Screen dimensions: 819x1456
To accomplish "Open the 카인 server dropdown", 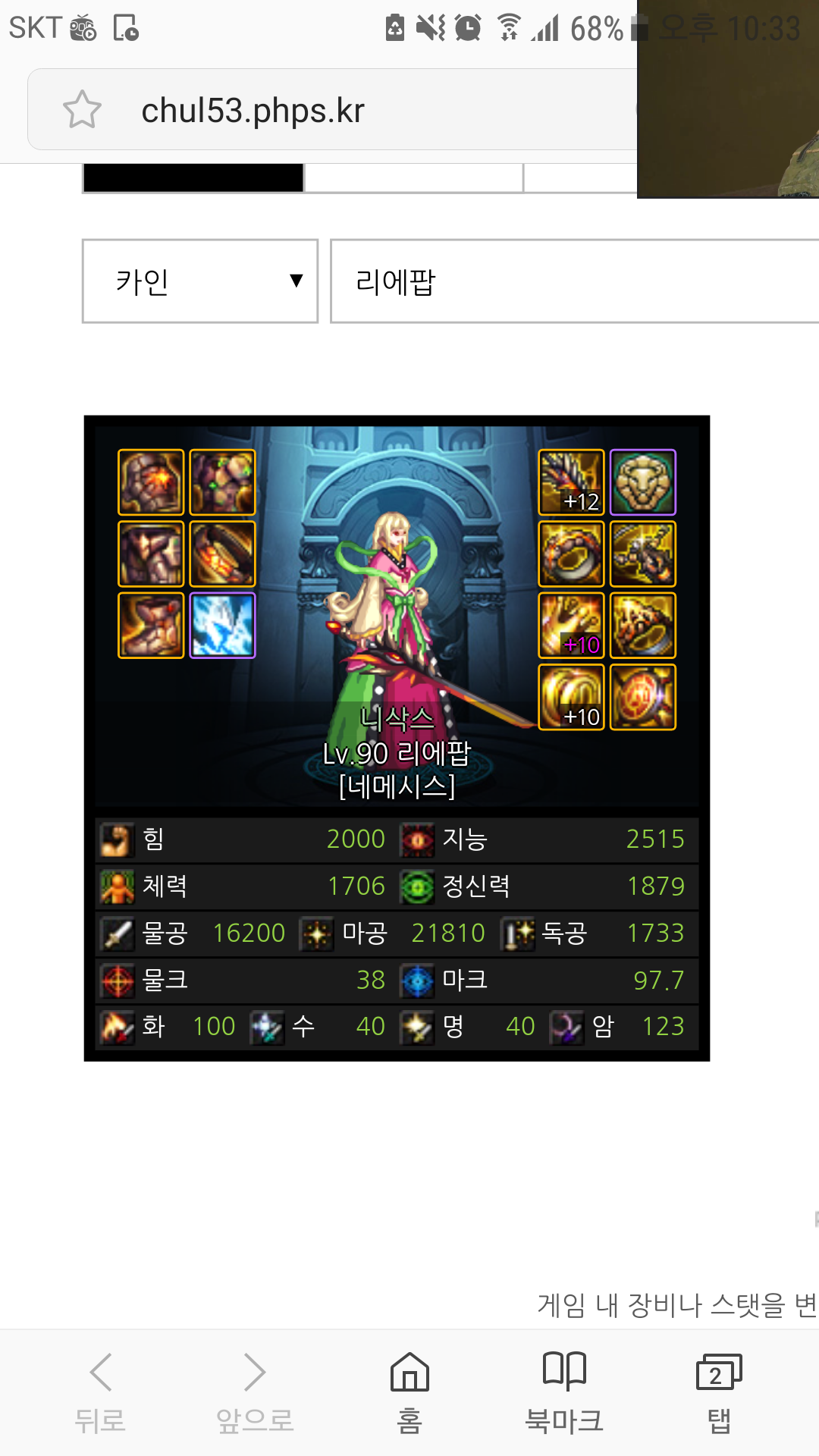I will pos(200,281).
